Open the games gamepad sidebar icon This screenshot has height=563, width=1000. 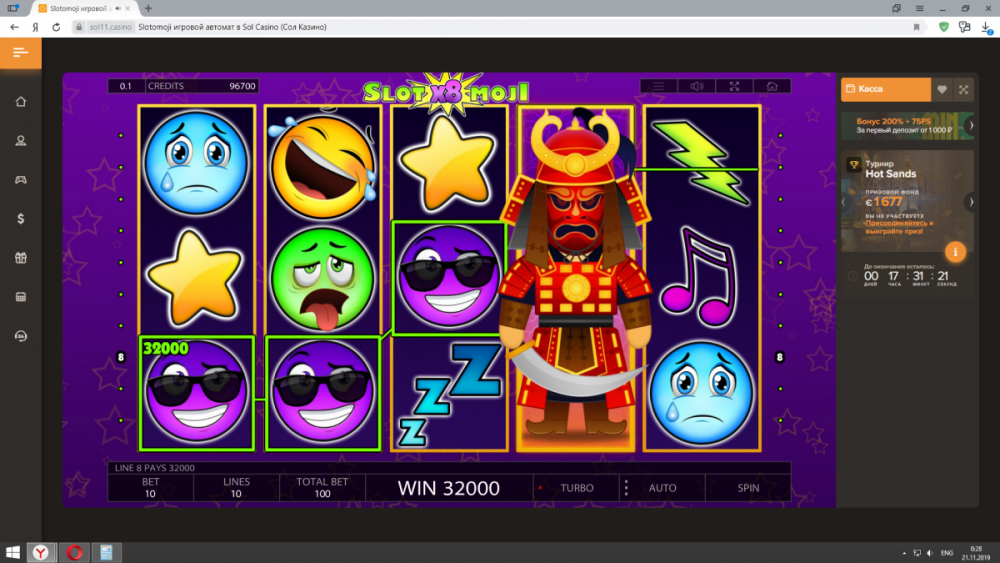(x=20, y=180)
